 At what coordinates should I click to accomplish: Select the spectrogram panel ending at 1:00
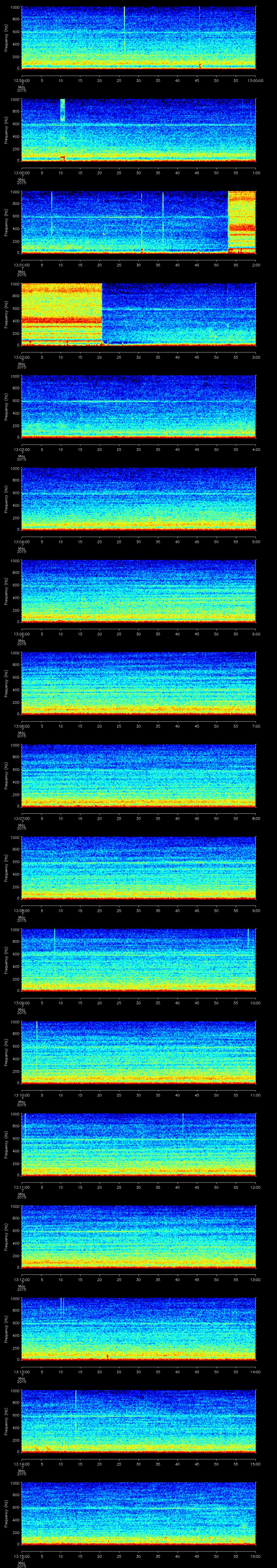[138, 130]
